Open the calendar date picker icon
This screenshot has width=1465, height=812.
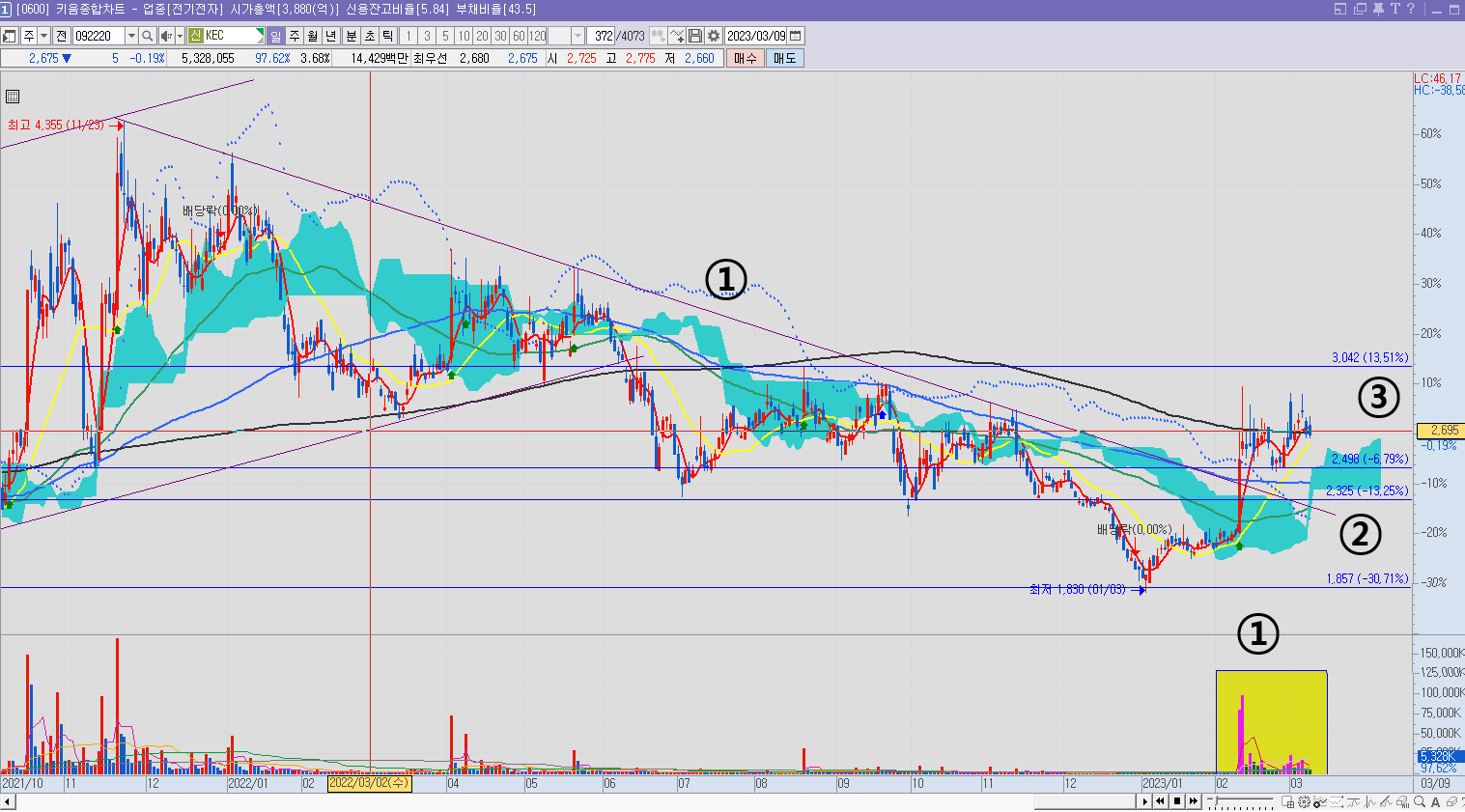click(796, 36)
